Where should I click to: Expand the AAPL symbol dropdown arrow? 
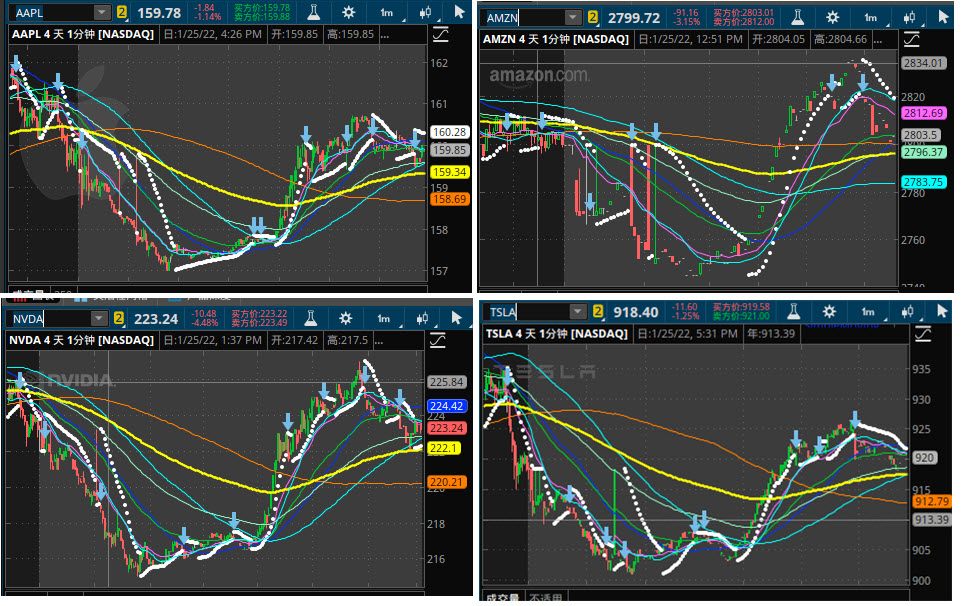(x=102, y=12)
